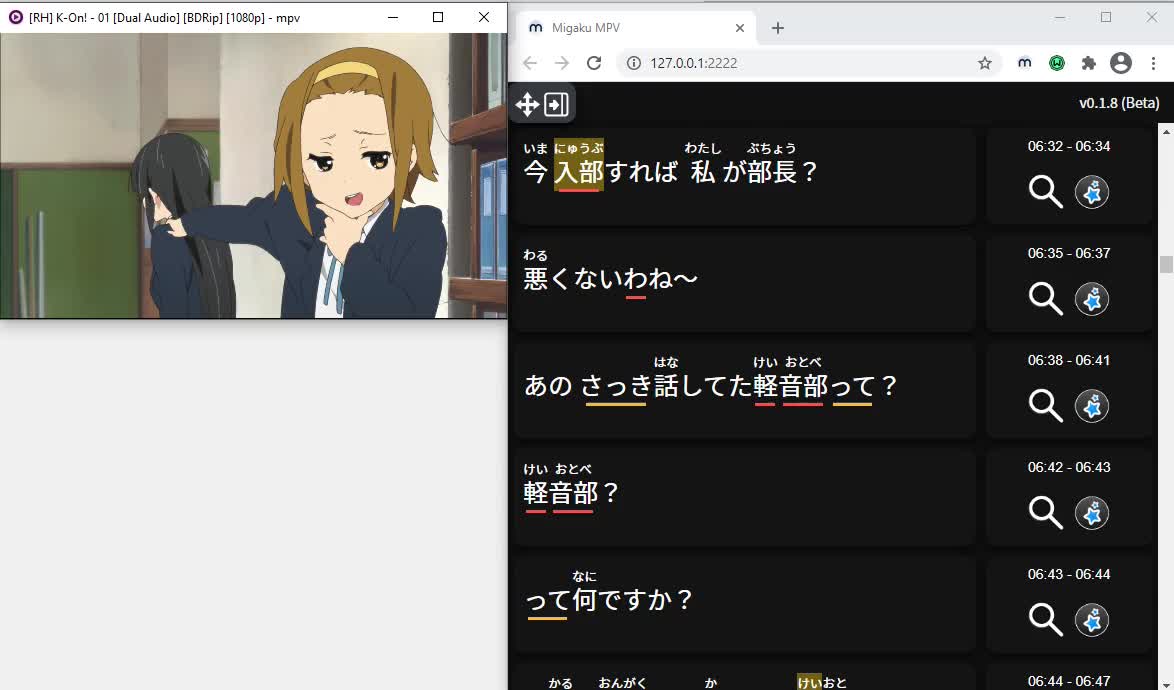Search the 06:32 - 06:34 subtitle line

1045,192
